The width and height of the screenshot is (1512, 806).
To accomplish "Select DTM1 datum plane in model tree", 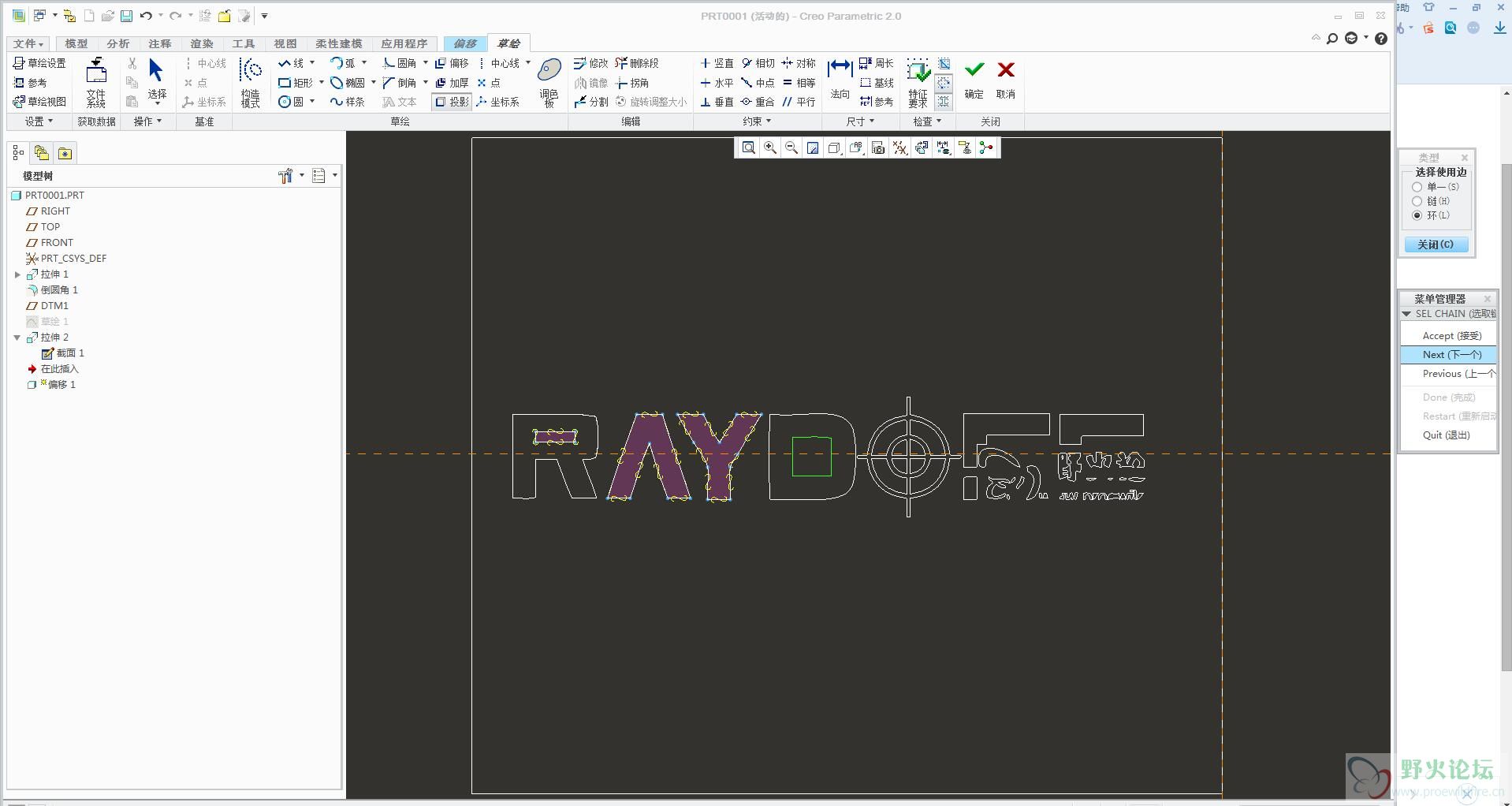I will [x=47, y=306].
